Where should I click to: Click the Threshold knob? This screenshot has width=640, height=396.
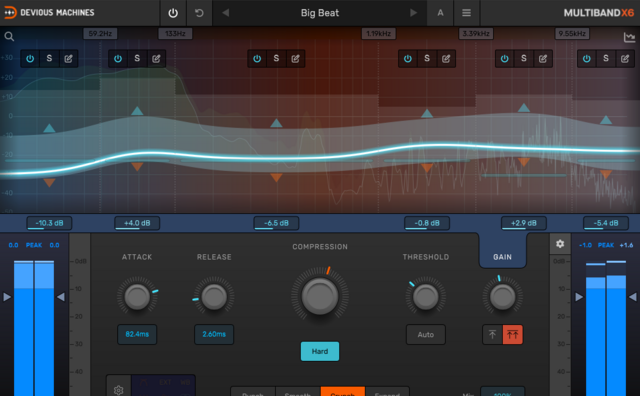pyautogui.click(x=425, y=297)
